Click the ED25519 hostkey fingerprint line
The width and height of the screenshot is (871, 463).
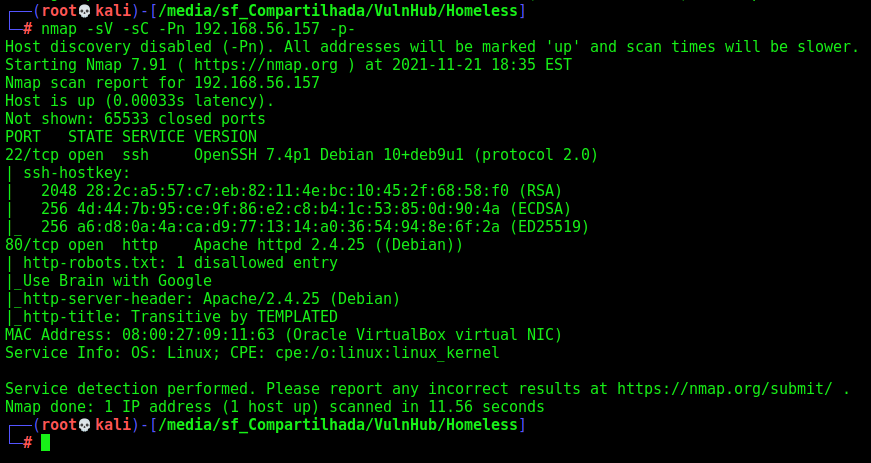pos(315,227)
